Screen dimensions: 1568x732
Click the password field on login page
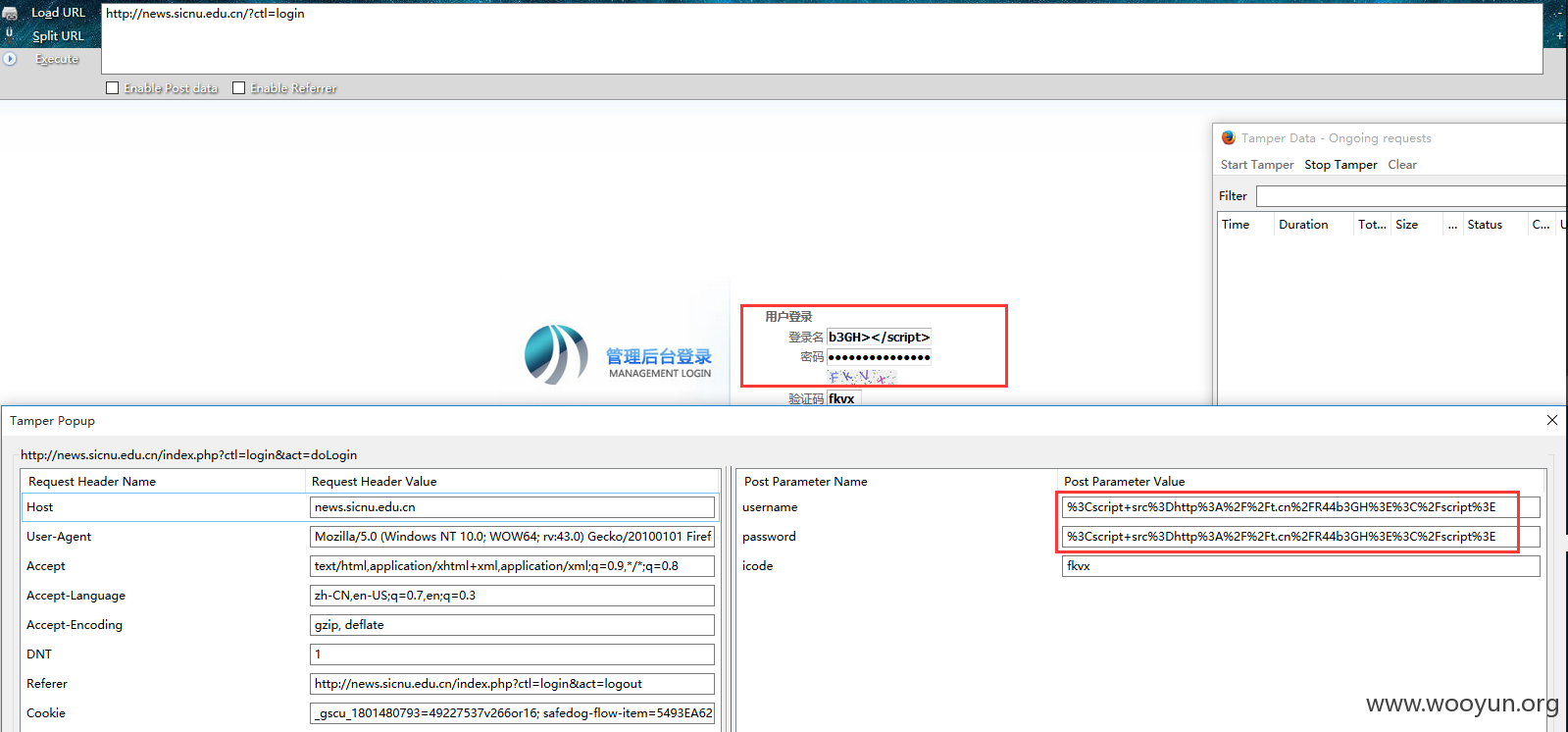pos(879,356)
